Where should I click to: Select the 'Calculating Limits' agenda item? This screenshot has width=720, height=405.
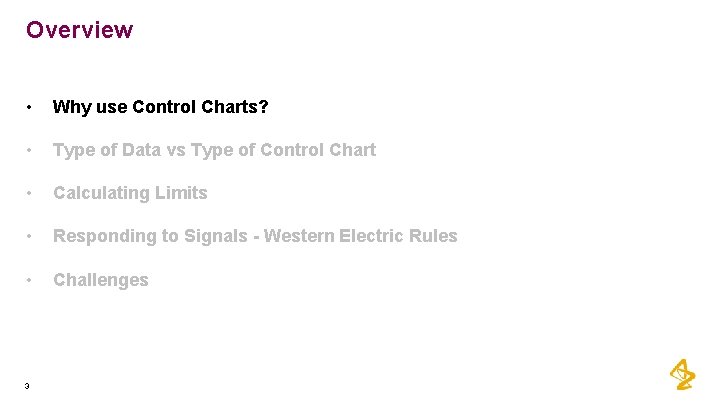(x=130, y=193)
